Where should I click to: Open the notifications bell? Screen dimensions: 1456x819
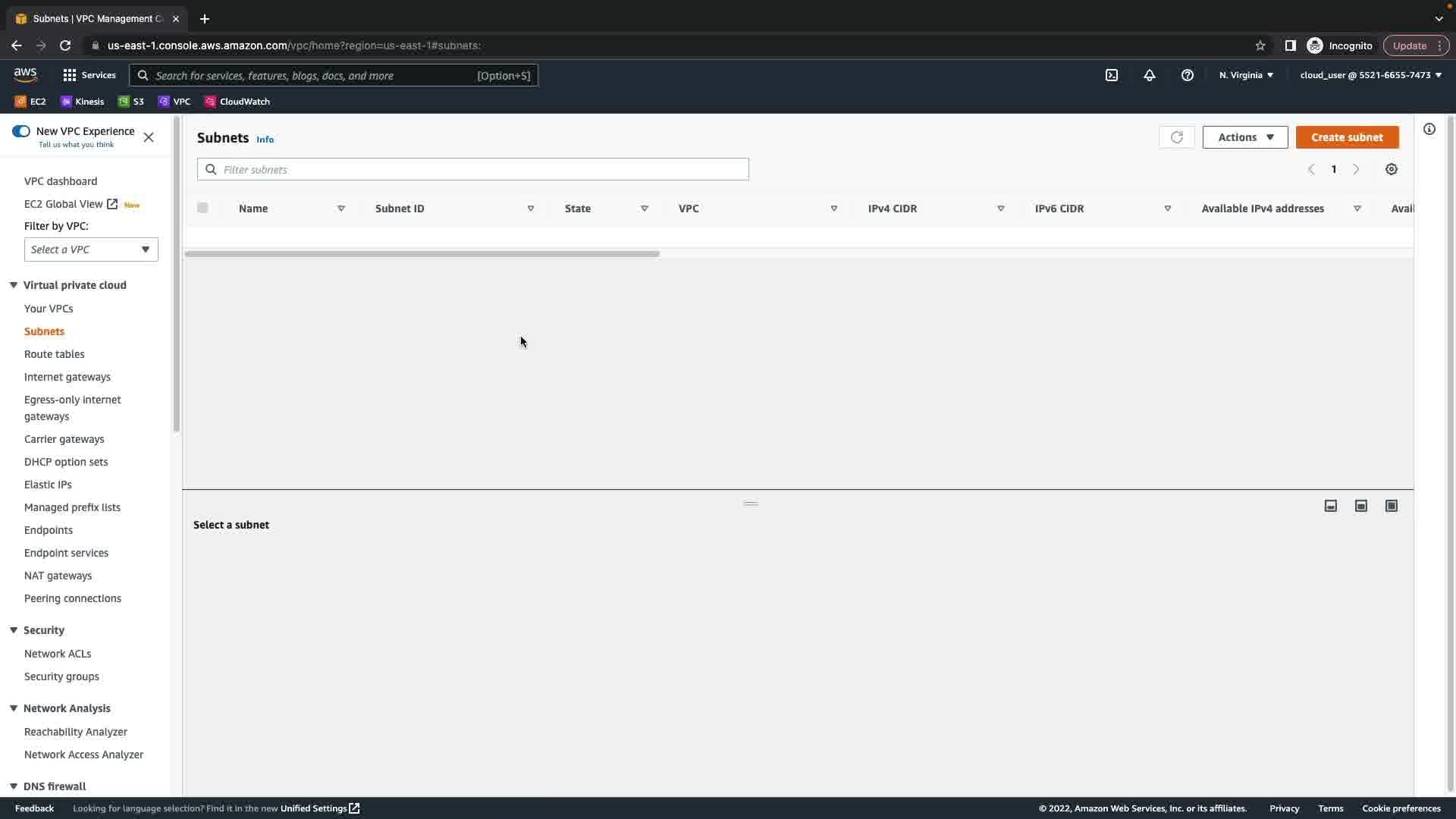coord(1150,75)
